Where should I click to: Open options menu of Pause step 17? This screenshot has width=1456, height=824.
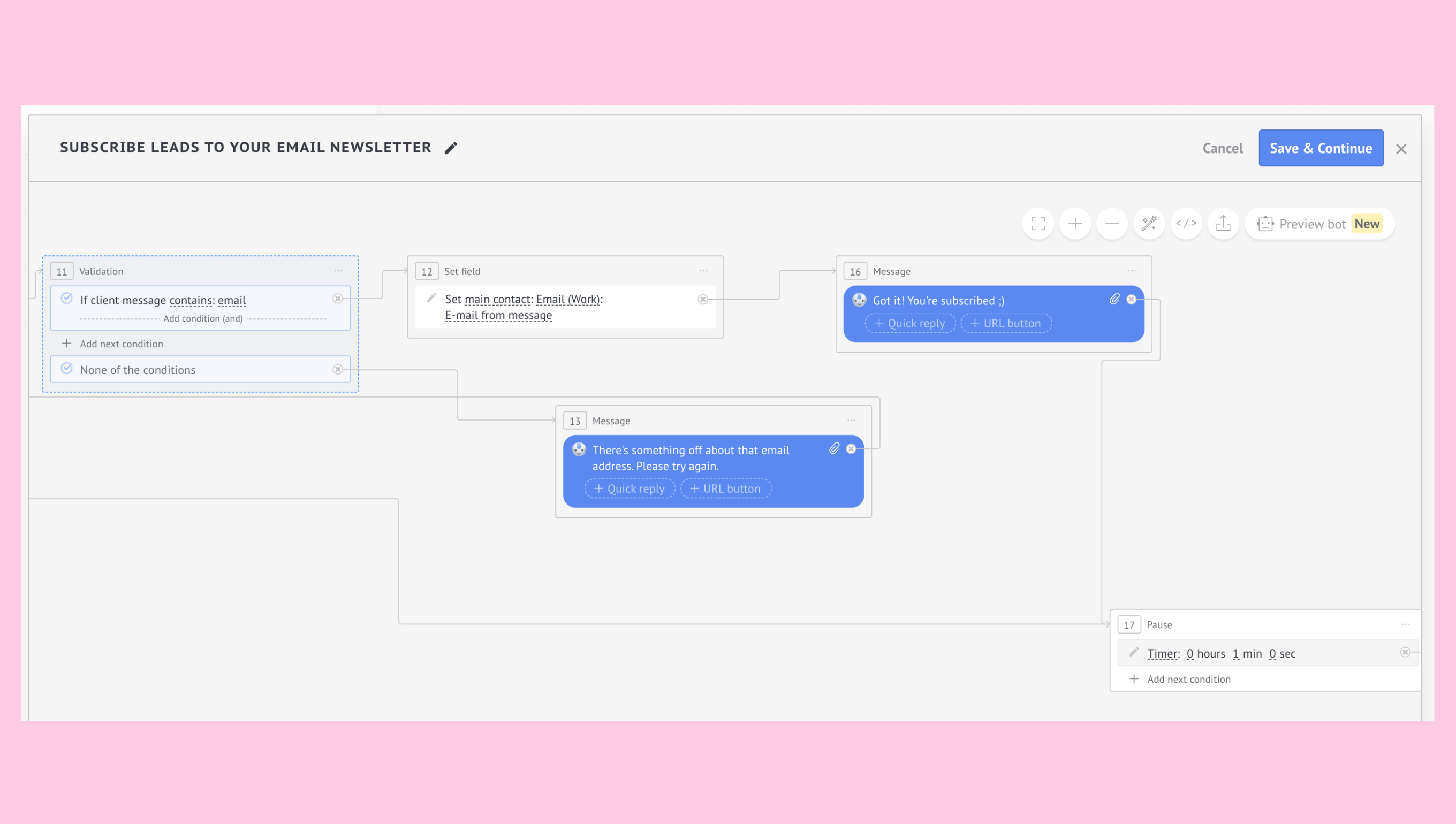coord(1406,625)
